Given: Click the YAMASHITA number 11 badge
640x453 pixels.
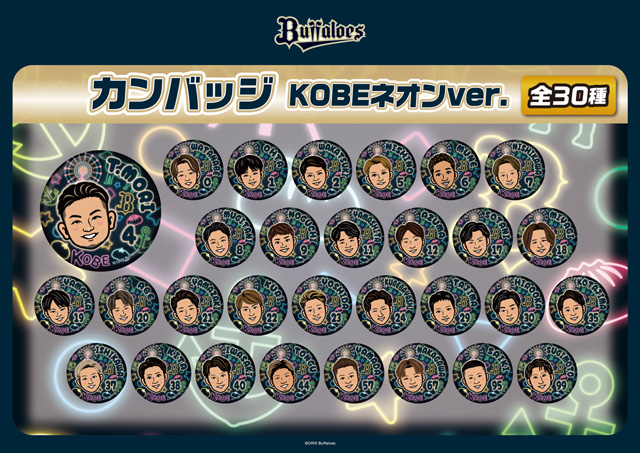Looking at the screenshot, I should pyautogui.click(x=354, y=238).
